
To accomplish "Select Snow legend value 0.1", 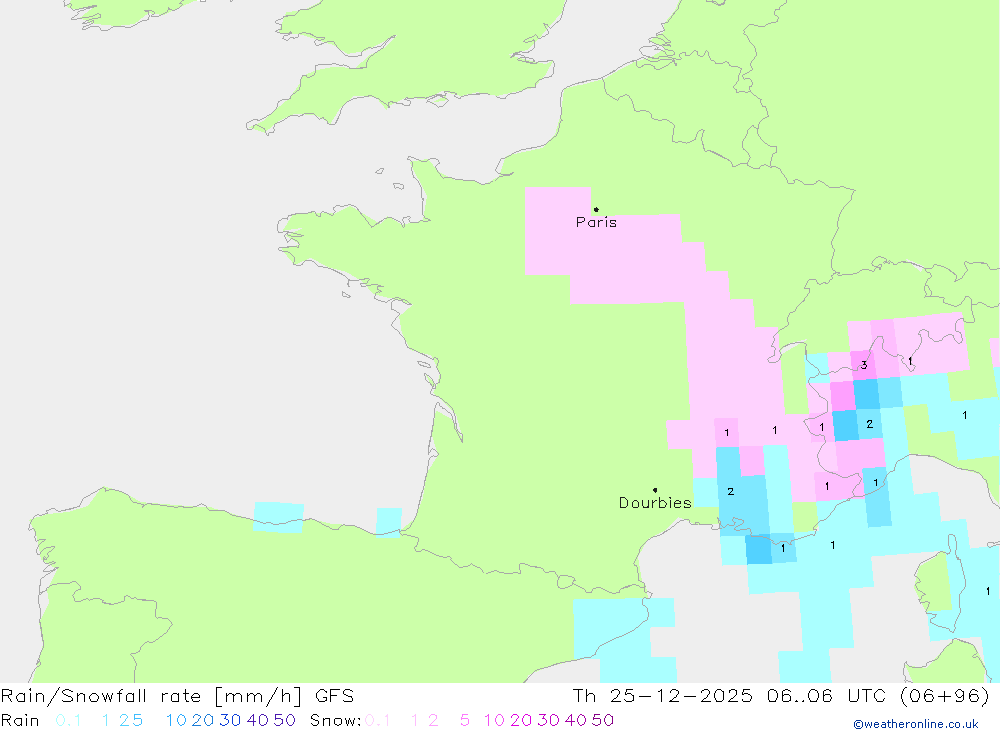I will pyautogui.click(x=378, y=720).
